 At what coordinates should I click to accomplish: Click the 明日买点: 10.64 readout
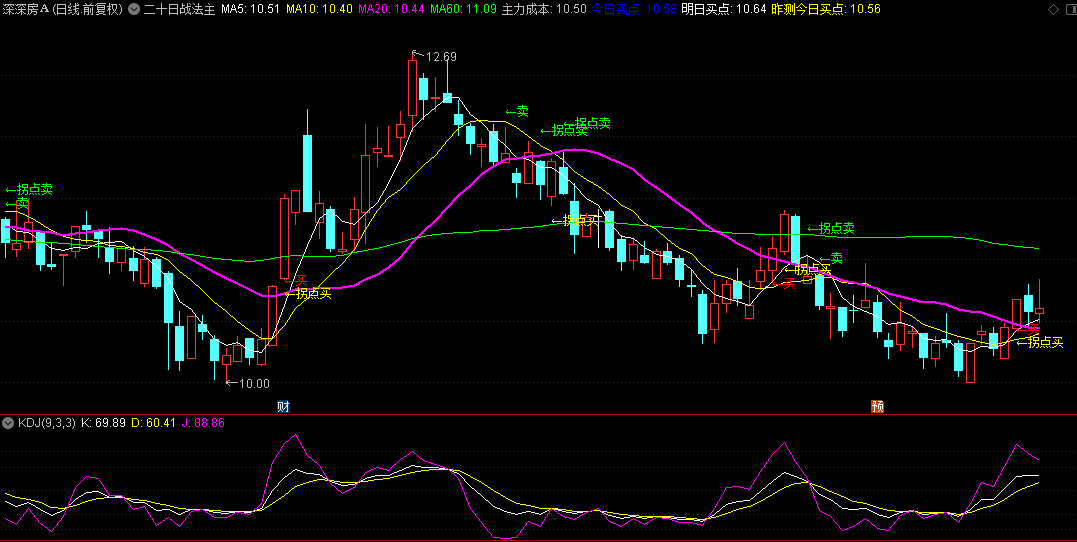pos(723,10)
